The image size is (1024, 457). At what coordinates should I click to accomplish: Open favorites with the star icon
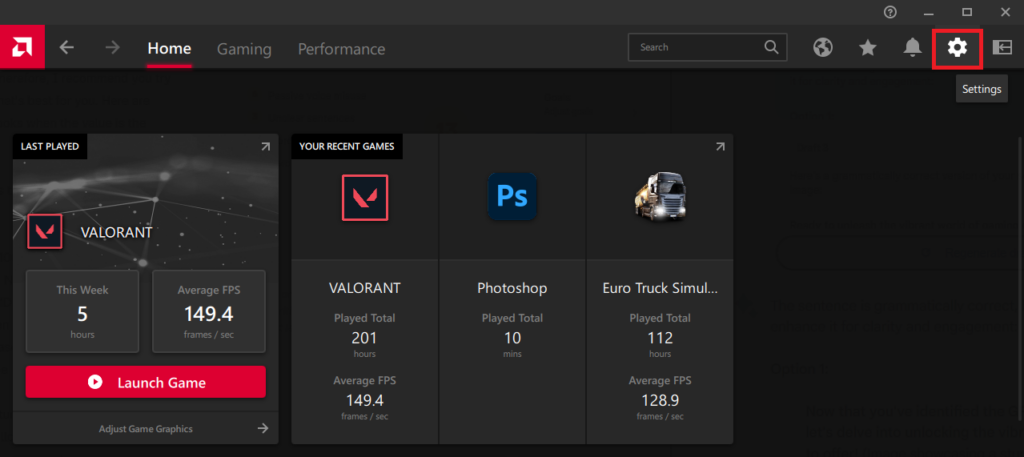coord(867,47)
